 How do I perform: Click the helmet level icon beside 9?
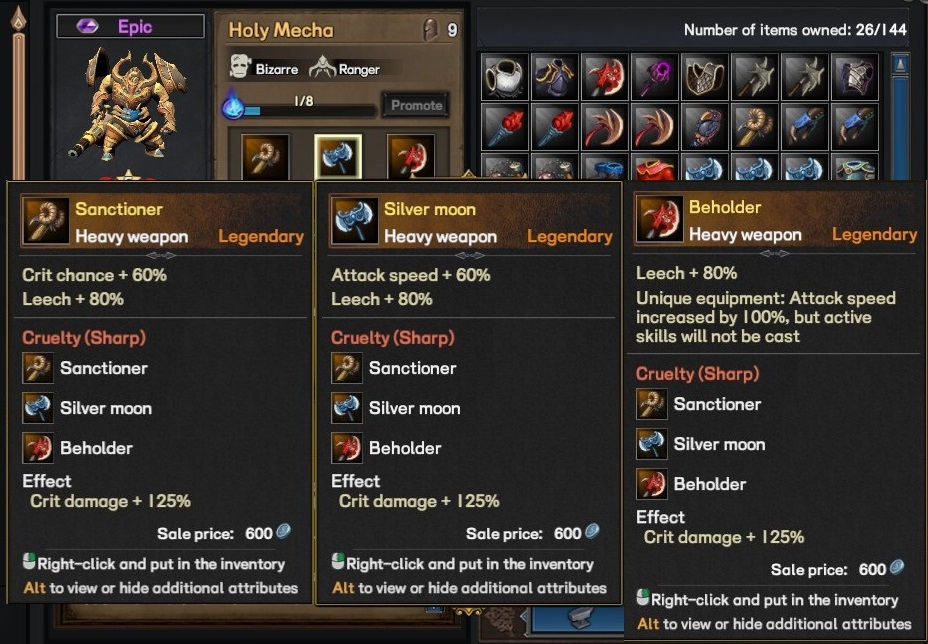click(430, 30)
